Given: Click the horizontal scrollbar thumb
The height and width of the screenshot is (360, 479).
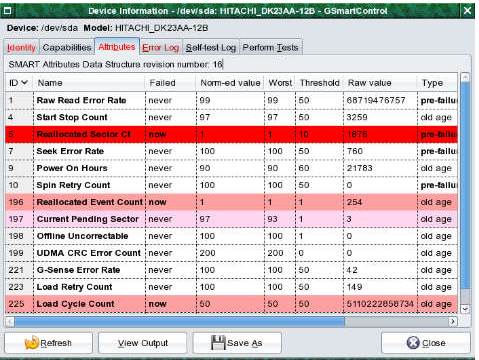Looking at the screenshot, I should tap(179, 321).
